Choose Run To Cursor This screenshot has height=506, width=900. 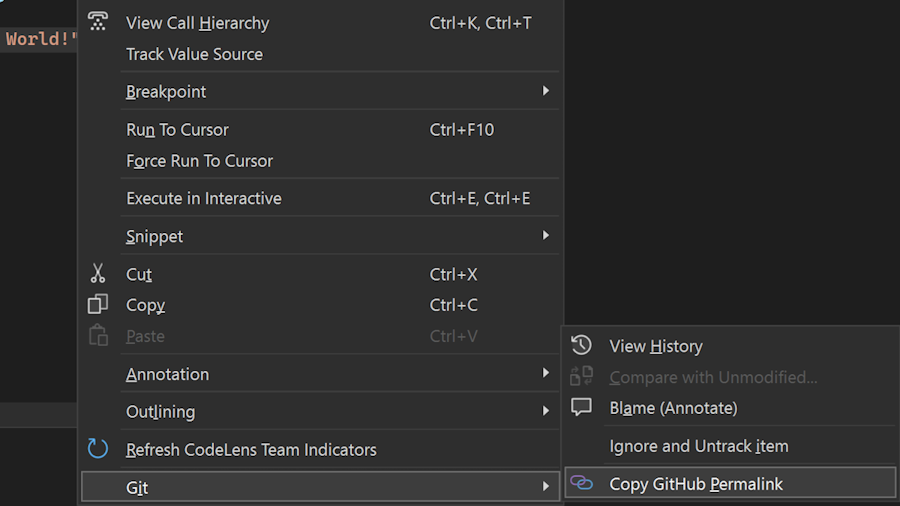(x=177, y=130)
